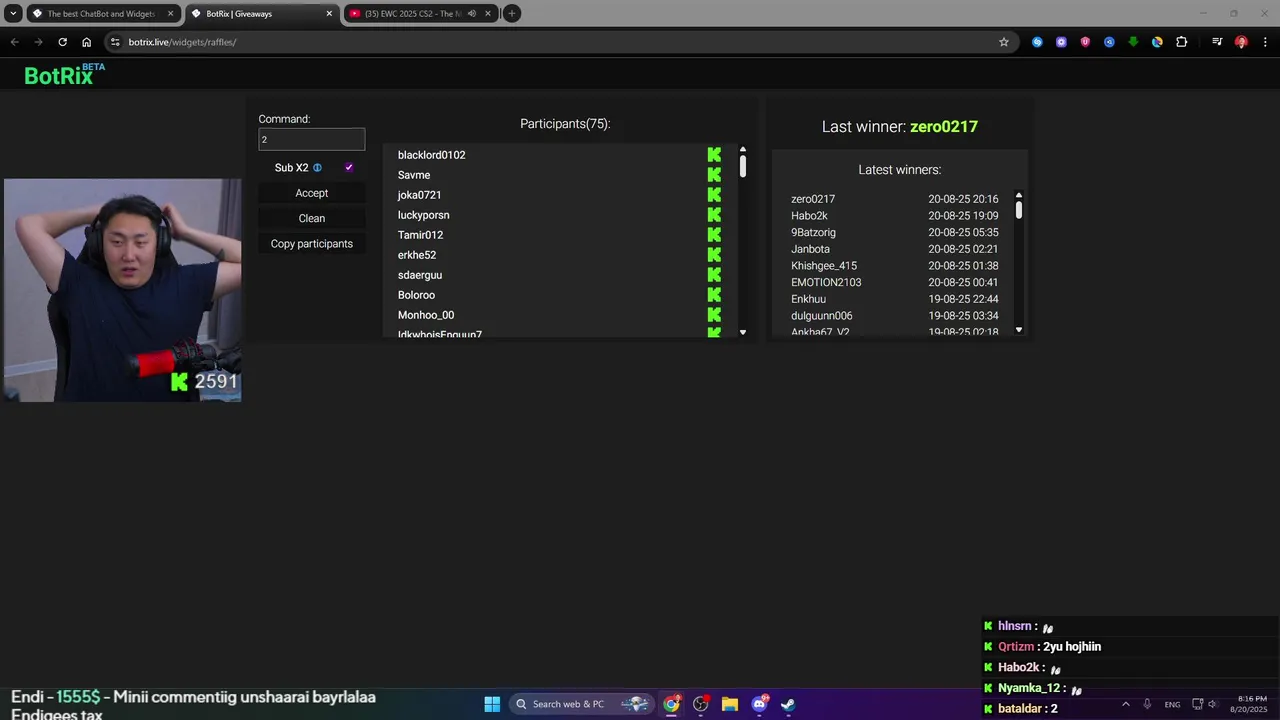Open the browser profile avatar

click(x=1241, y=42)
